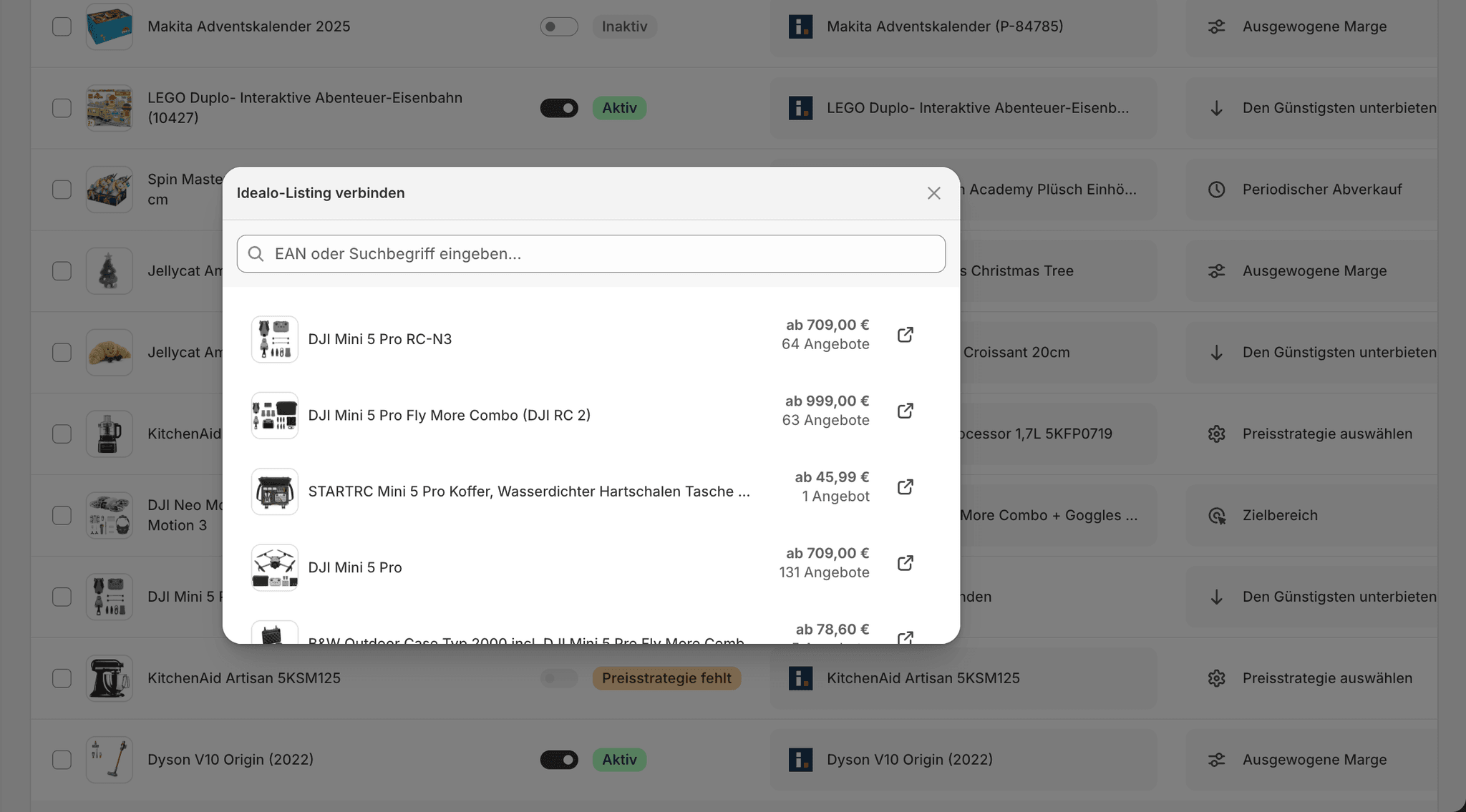Open external link for DJI Mini 5 Pro with 131 Angebote
This screenshot has height=812, width=1466.
pos(906,563)
